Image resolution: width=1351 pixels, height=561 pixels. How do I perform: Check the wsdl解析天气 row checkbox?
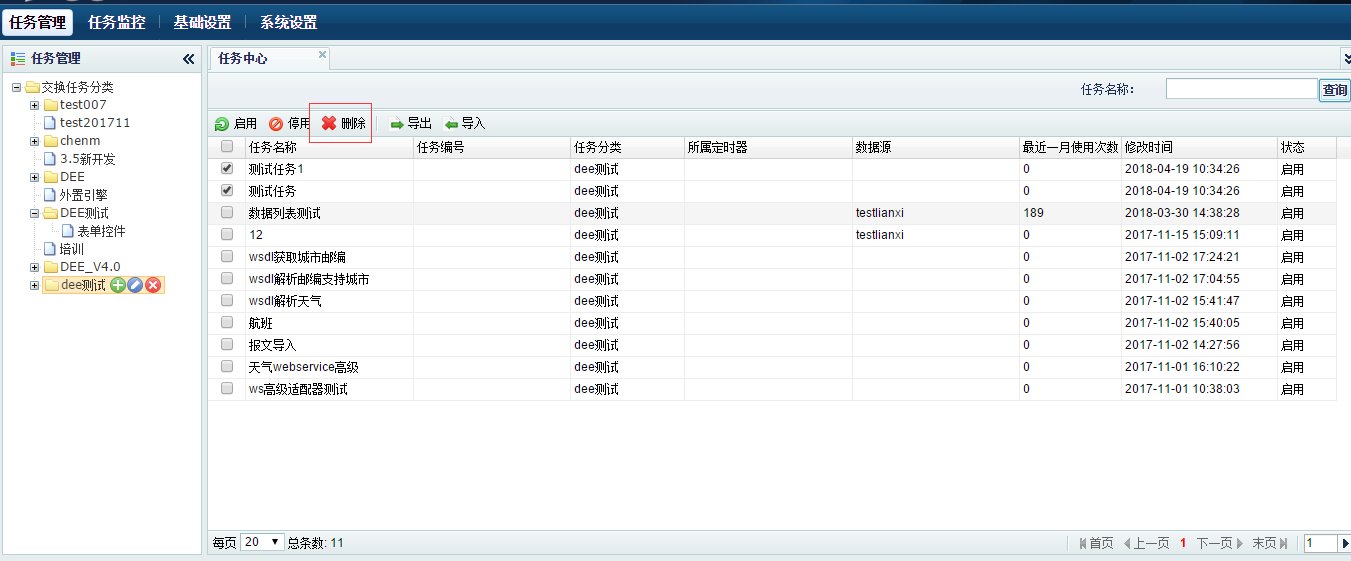pyautogui.click(x=227, y=300)
